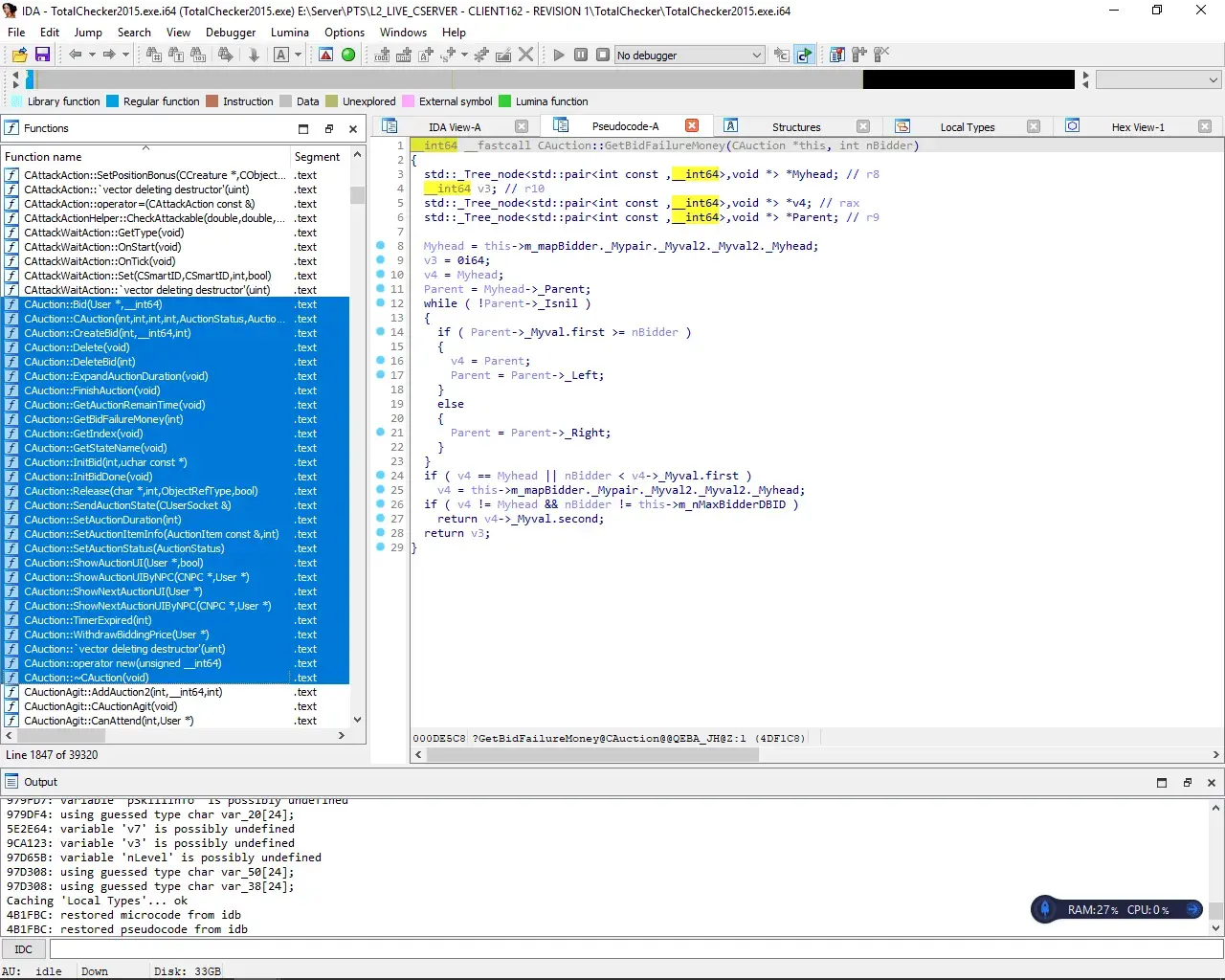Select CAuction::GetBidFailureMoney(int) in function list
The height and width of the screenshot is (980, 1225).
click(x=175, y=419)
